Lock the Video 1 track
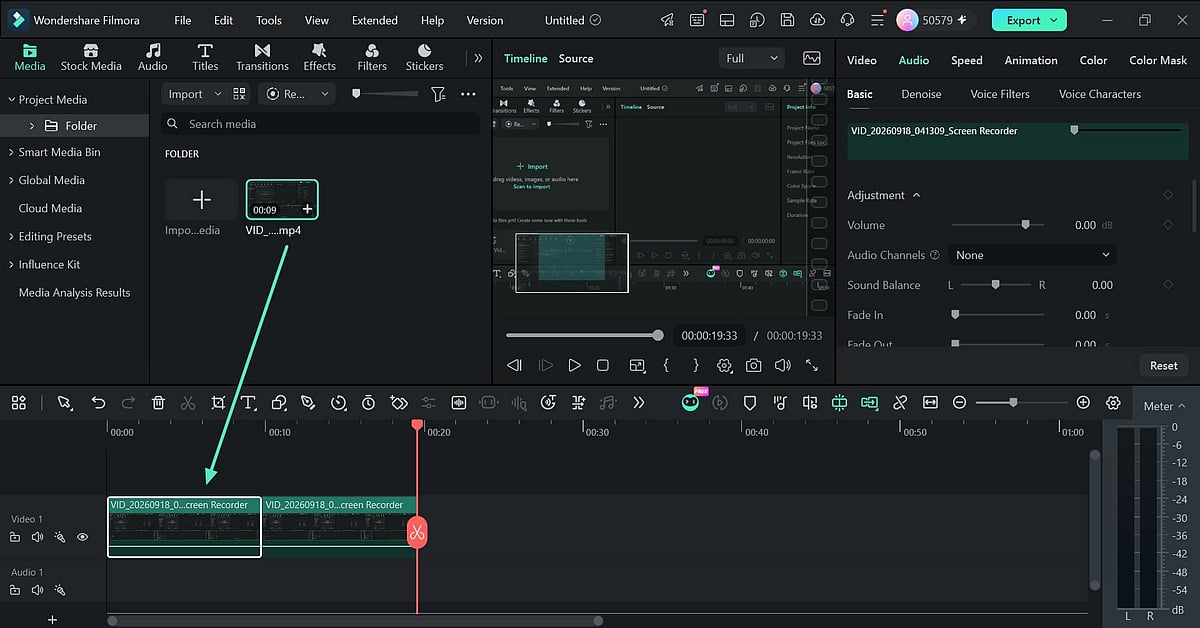Image resolution: width=1200 pixels, height=628 pixels. coord(15,537)
